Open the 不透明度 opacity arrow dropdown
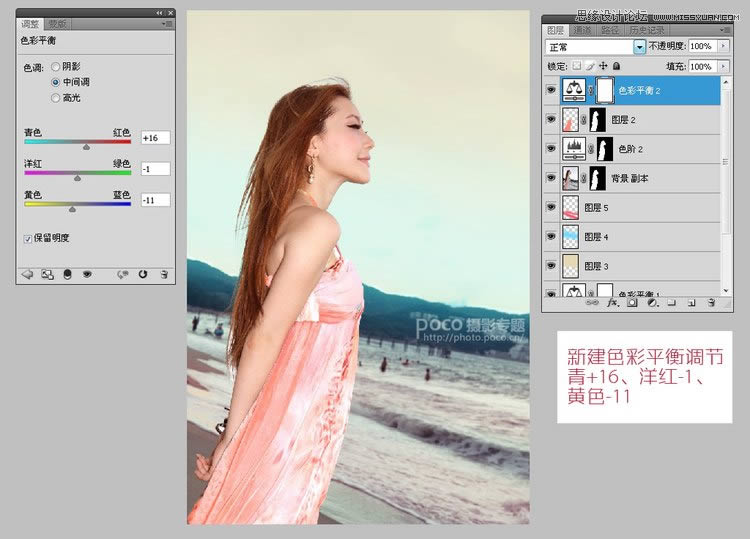 pyautogui.click(x=724, y=47)
